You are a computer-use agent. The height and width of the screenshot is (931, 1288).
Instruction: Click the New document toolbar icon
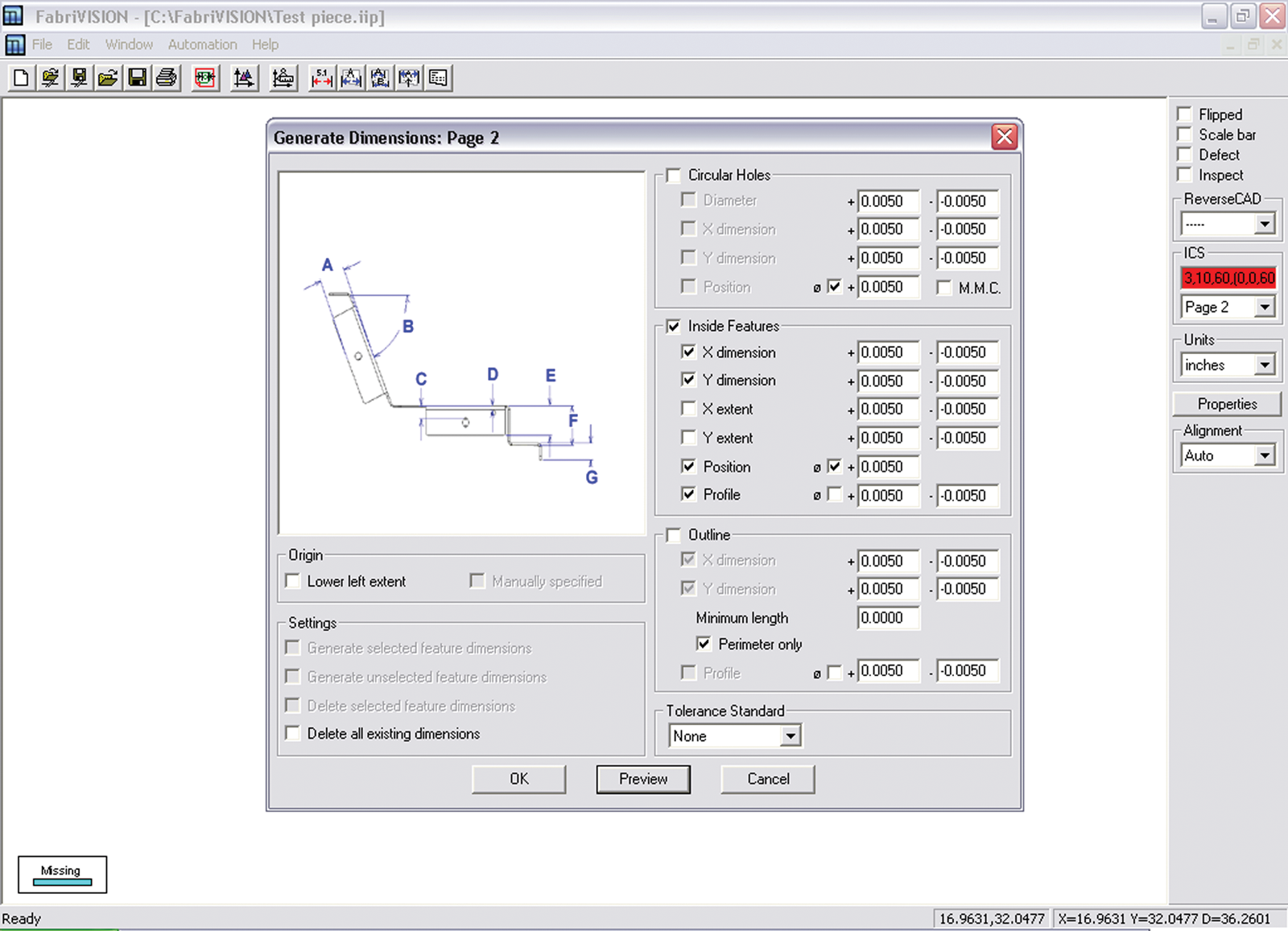(22, 78)
